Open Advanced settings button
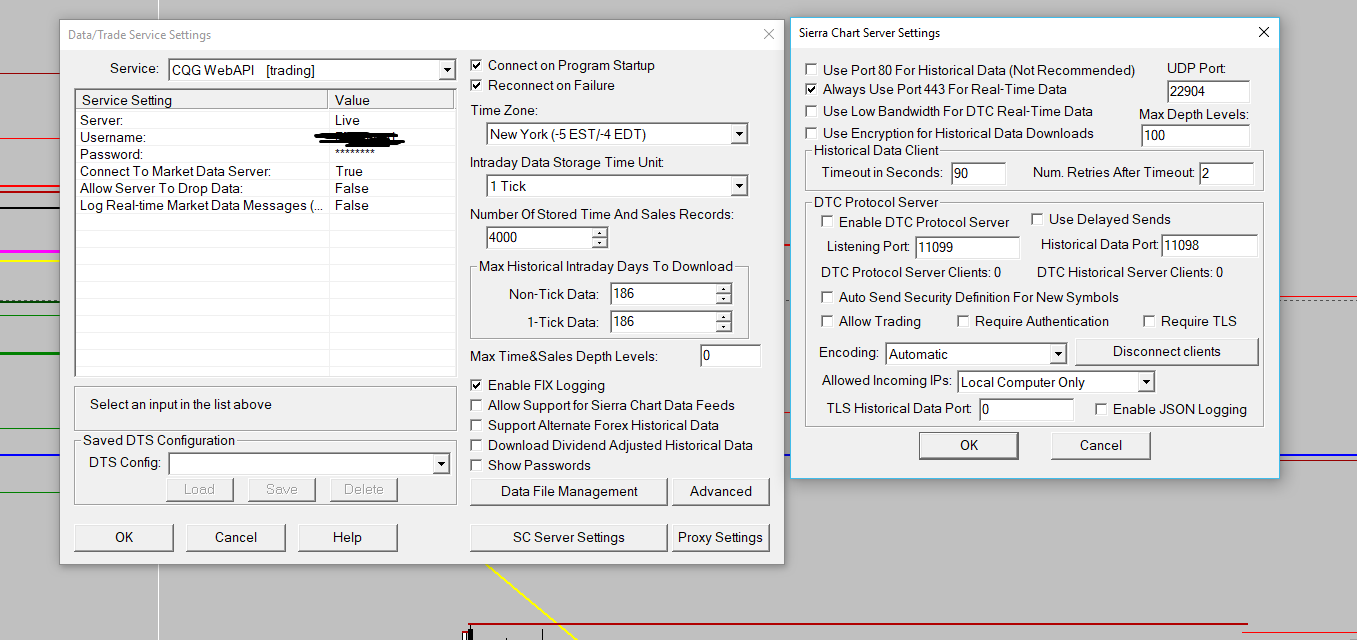 click(x=721, y=491)
